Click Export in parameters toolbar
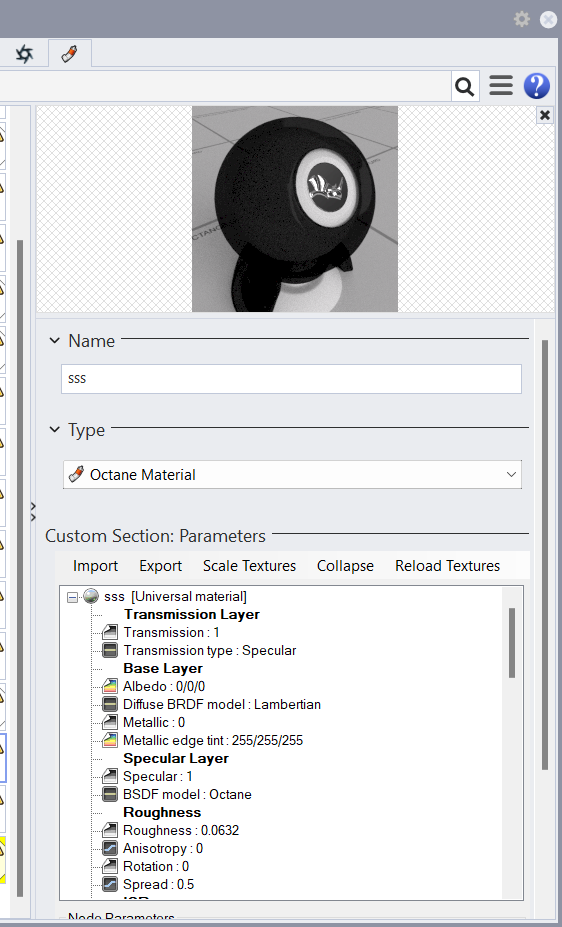This screenshot has width=562, height=927. (x=161, y=566)
